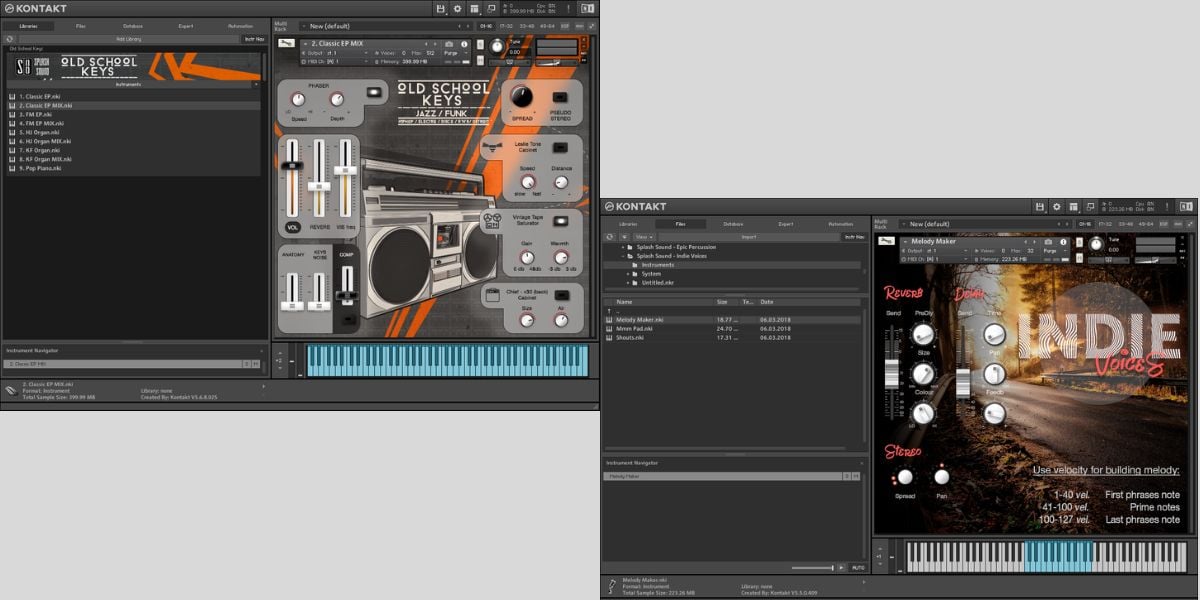Toggle AUTO preview button in Indie Voices window
This screenshot has width=1200, height=600.
[858, 568]
